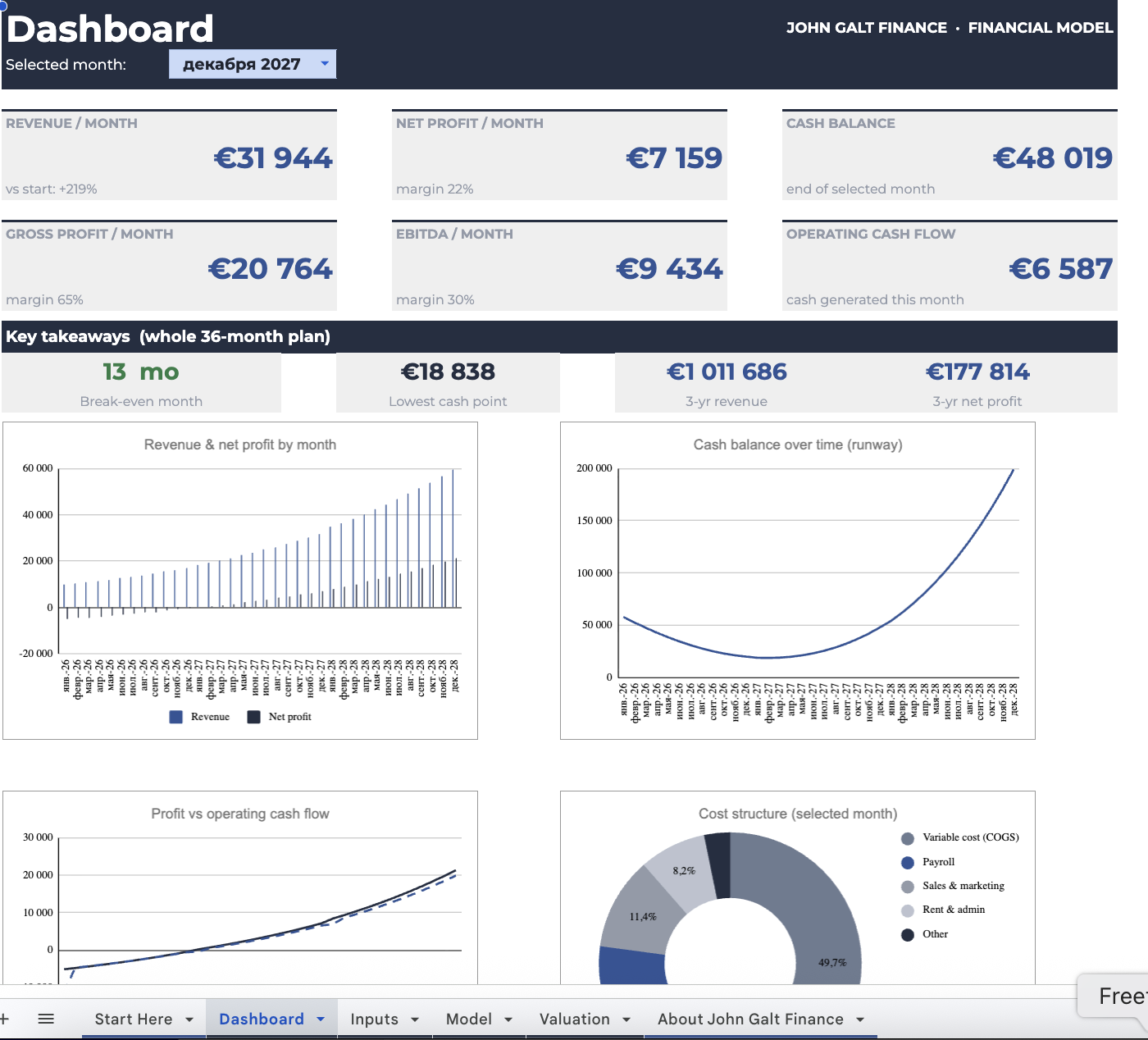Click the Rent & admin legend dot

(x=908, y=910)
